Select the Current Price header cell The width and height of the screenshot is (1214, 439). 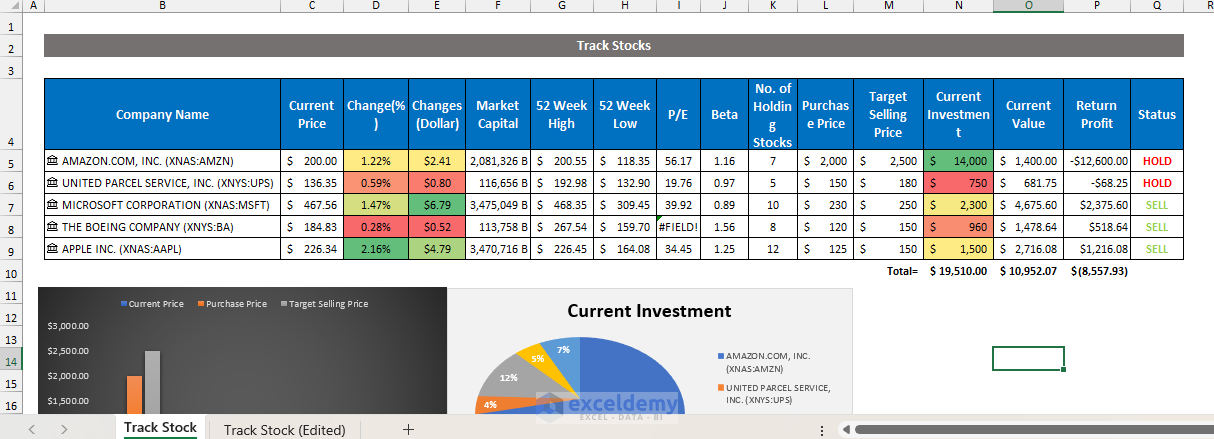(312, 114)
